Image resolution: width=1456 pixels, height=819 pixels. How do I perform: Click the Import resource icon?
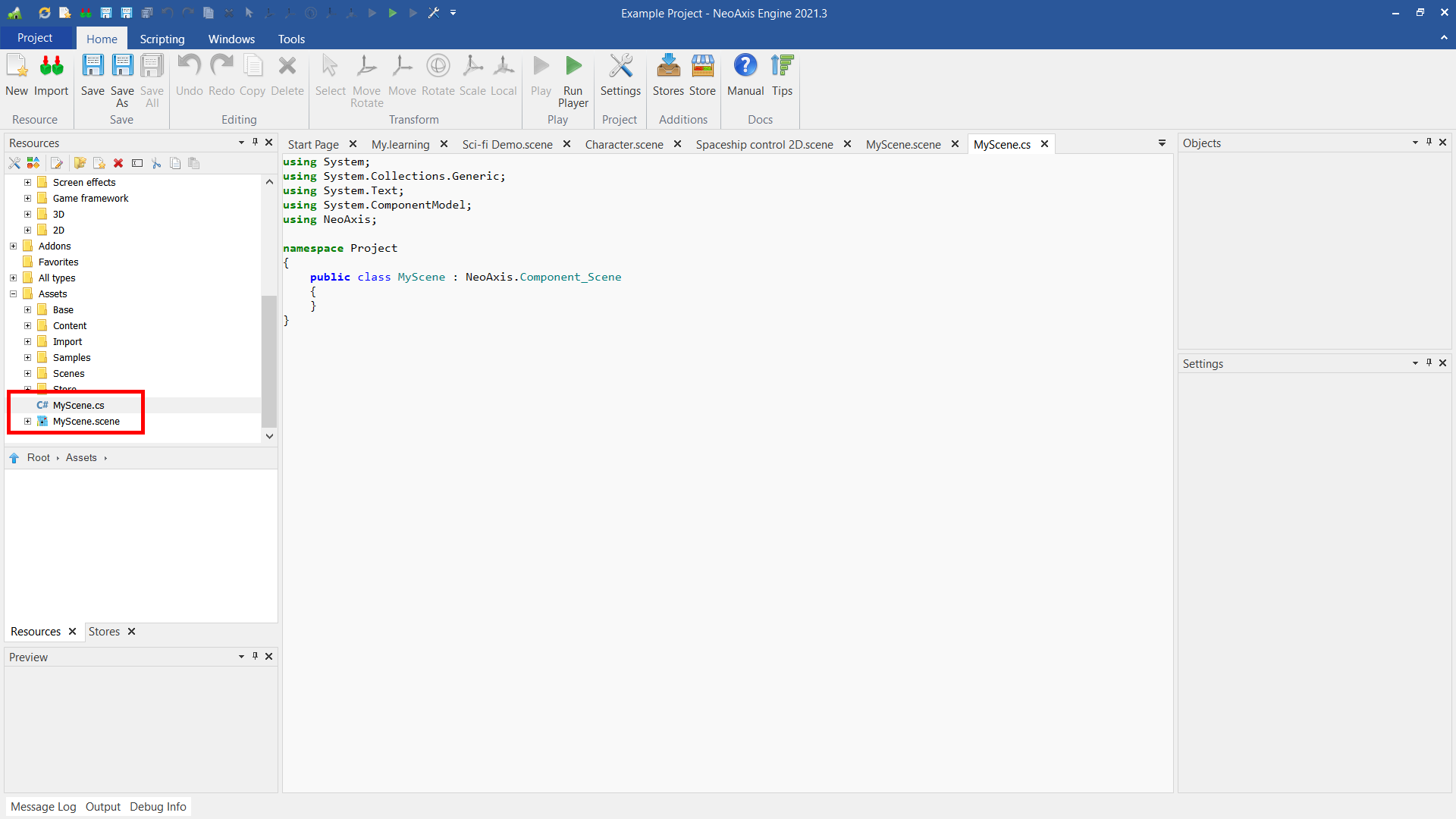pos(51,67)
